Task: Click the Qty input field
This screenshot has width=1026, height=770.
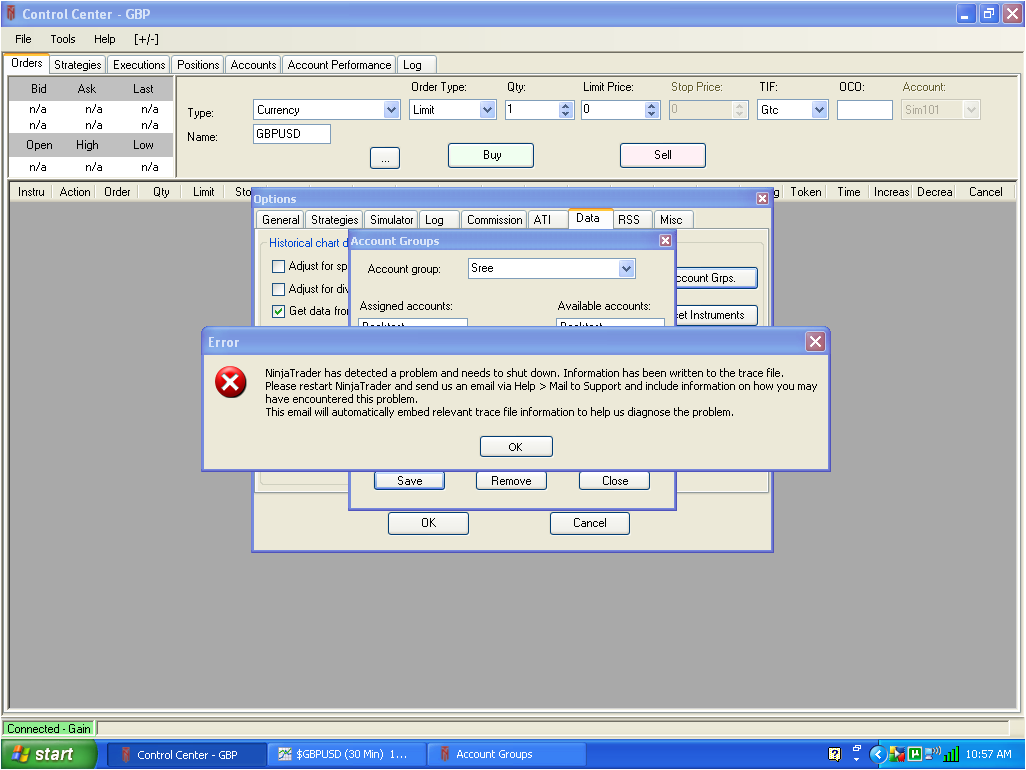Action: tap(533, 110)
